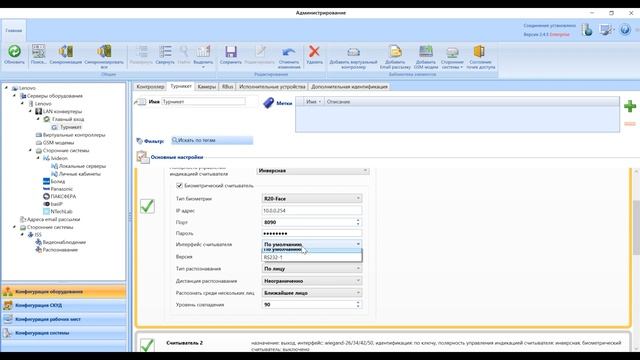Screen dimensions: 640x360
Task: Open Сторонние системы ribbon dropdown
Action: pos(452,56)
